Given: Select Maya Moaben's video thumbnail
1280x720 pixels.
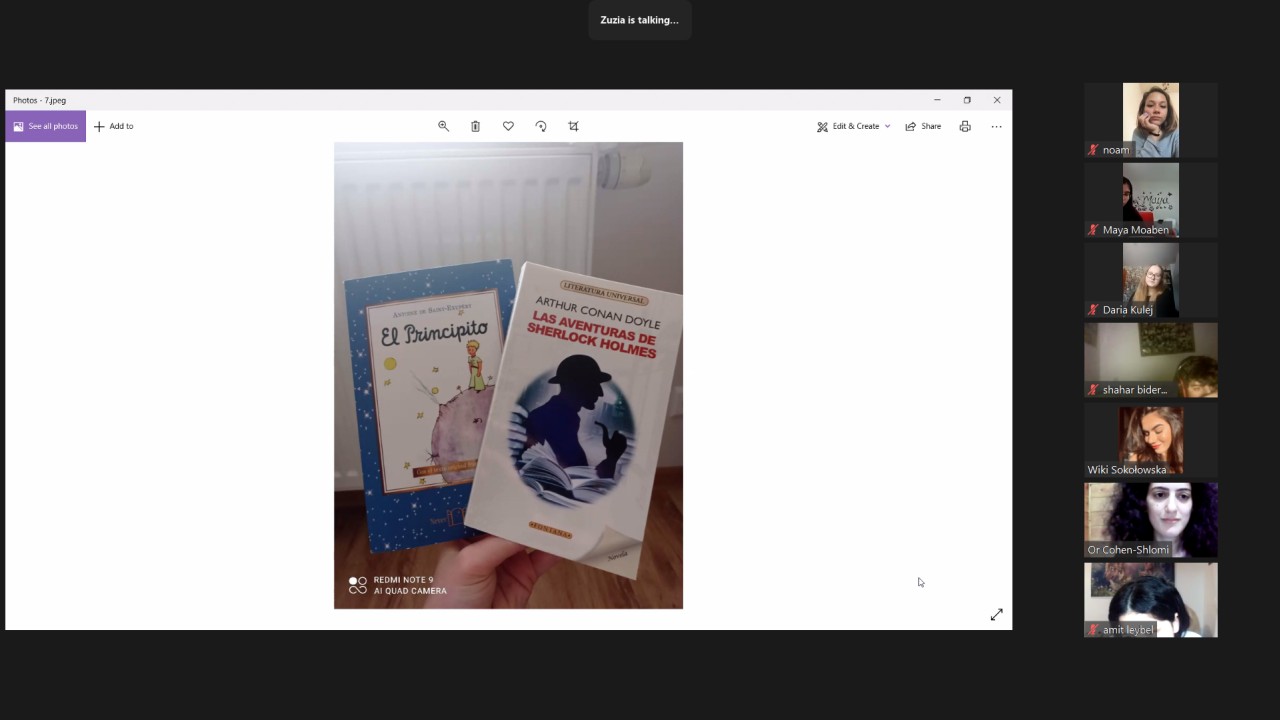Looking at the screenshot, I should click(1151, 200).
